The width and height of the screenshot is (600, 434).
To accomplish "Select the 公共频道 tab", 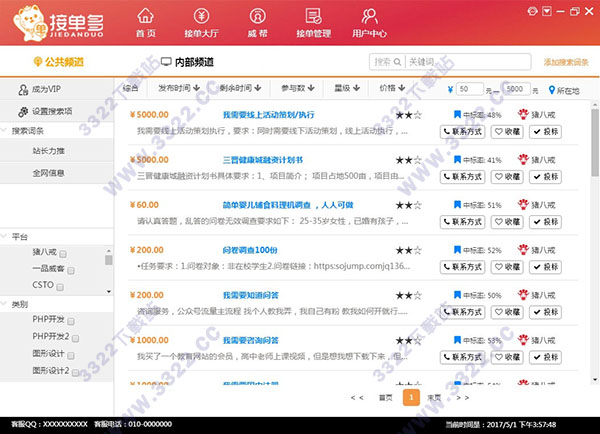I will [x=57, y=62].
